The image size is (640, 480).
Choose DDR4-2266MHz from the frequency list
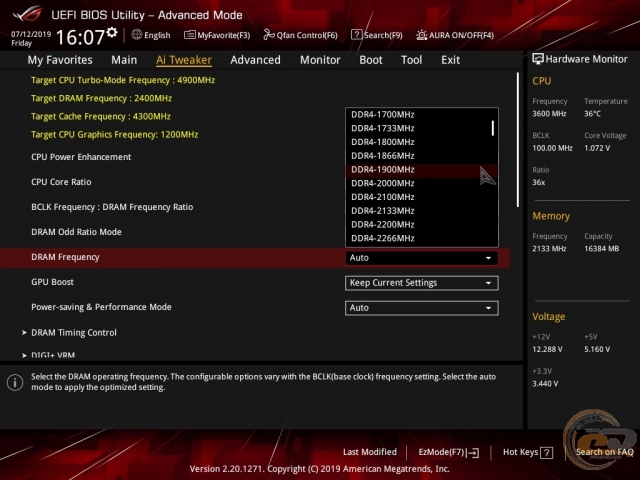pyautogui.click(x=422, y=238)
